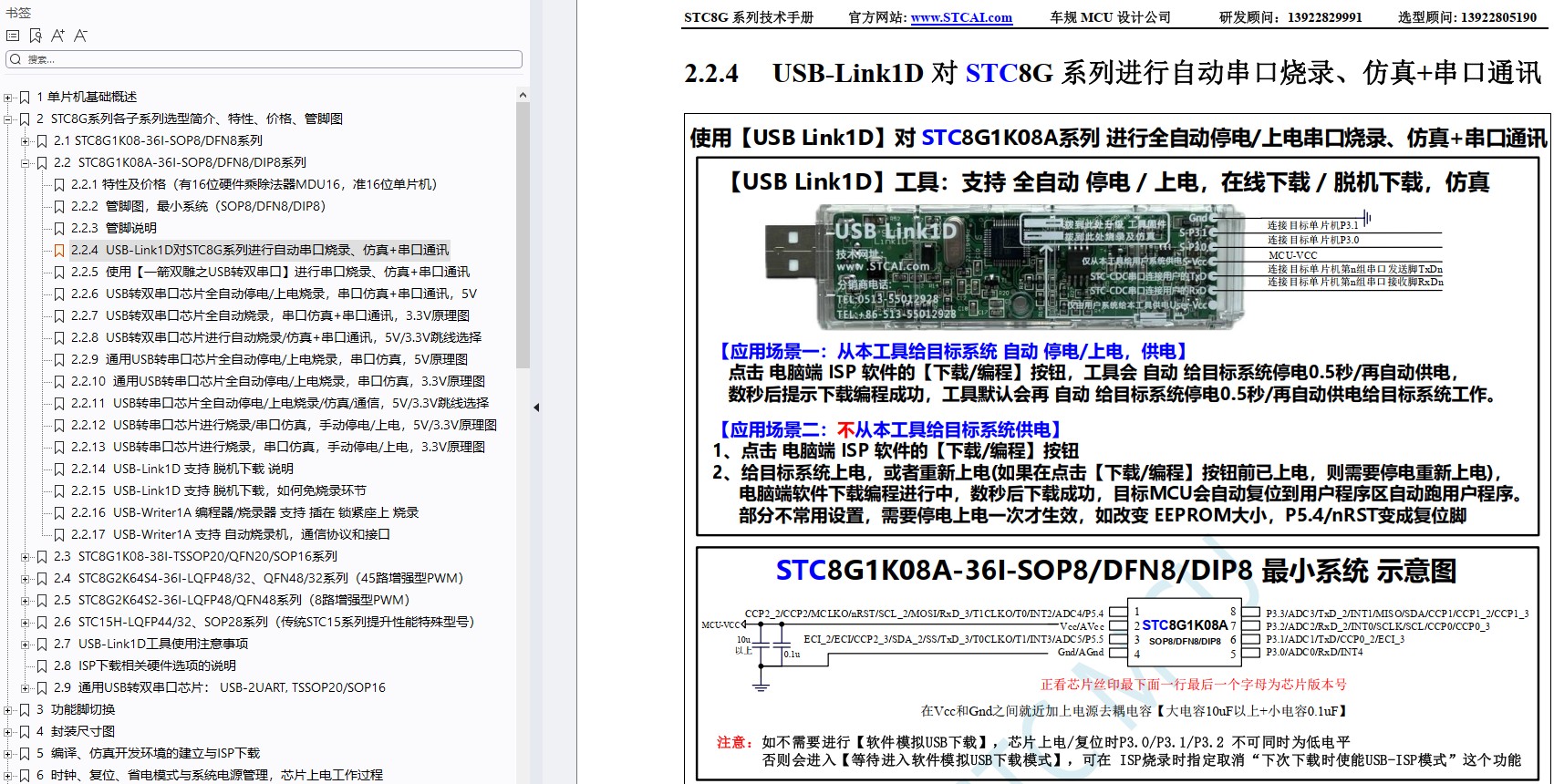
Task: Click the bookmark icon beside 2.2.3 管脚说明
Action: pyautogui.click(x=59, y=228)
